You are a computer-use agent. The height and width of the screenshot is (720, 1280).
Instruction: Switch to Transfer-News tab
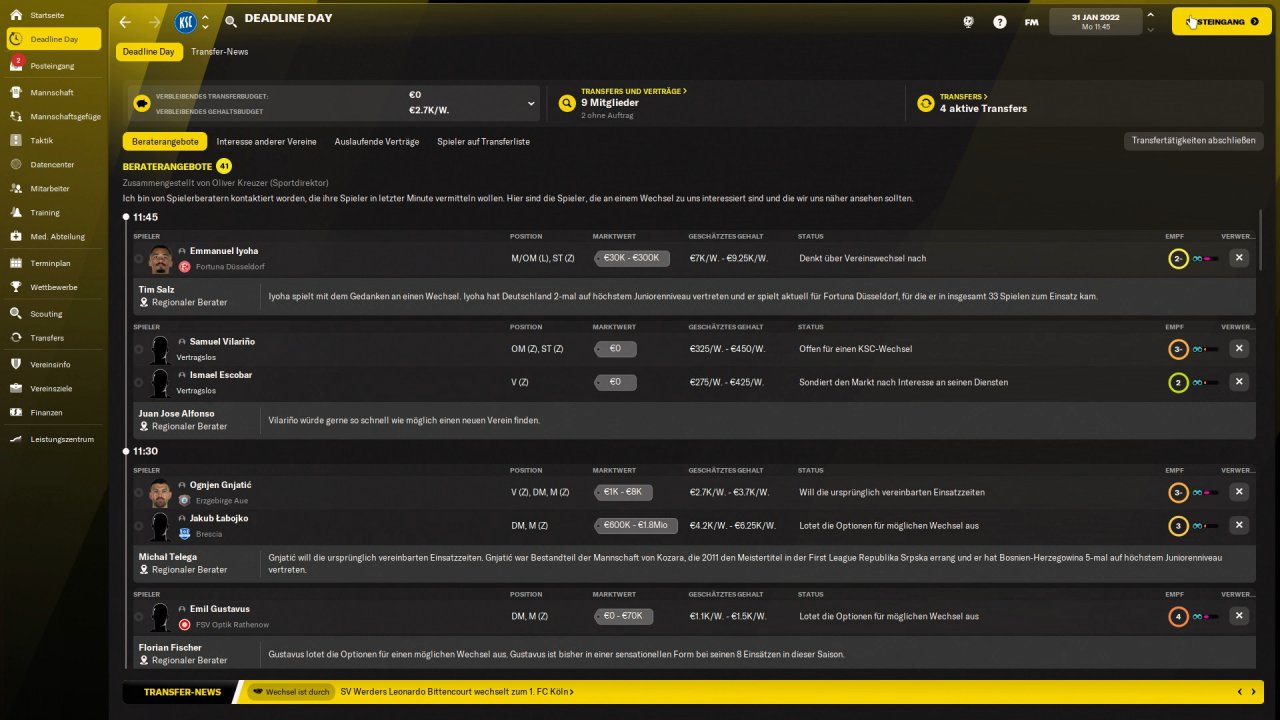[x=220, y=51]
